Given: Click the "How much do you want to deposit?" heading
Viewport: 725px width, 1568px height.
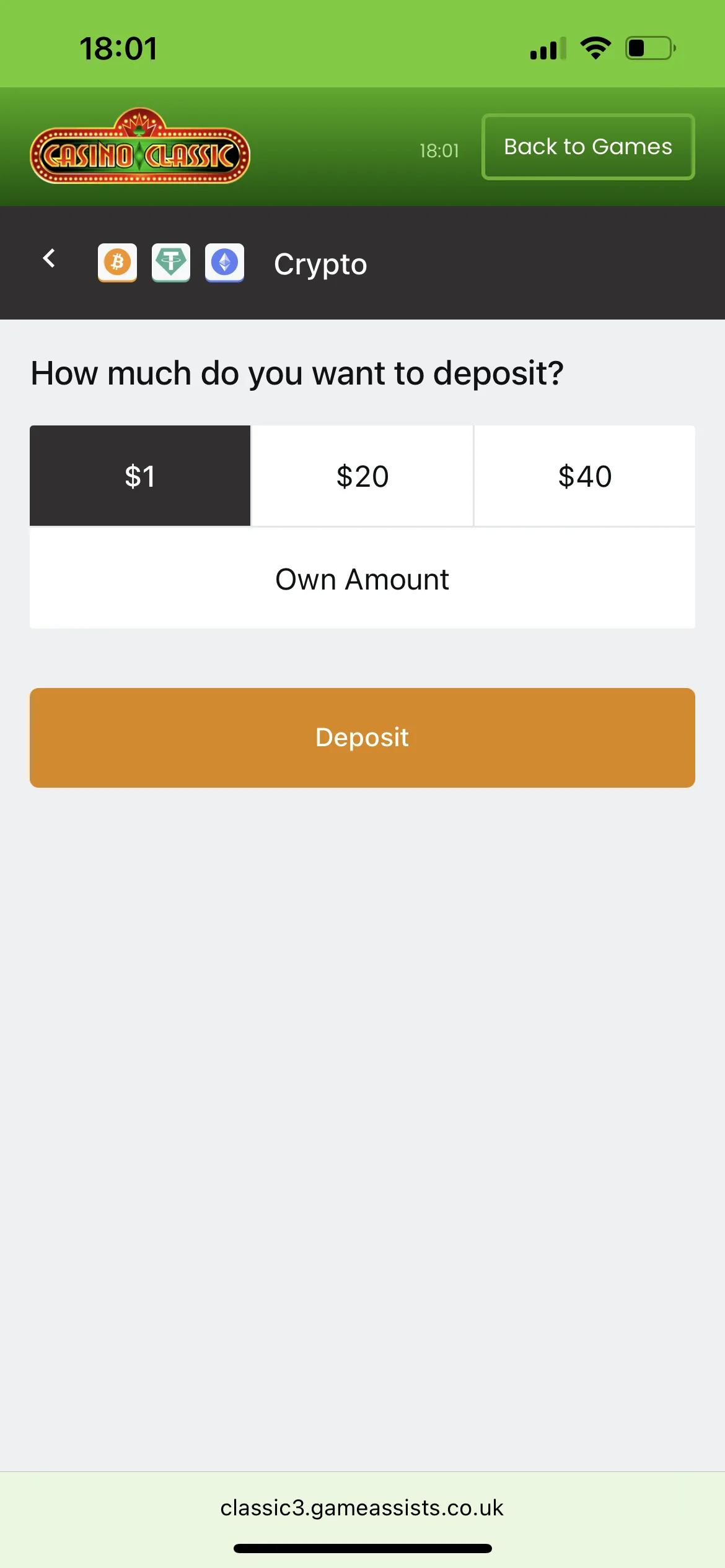Looking at the screenshot, I should (x=297, y=373).
